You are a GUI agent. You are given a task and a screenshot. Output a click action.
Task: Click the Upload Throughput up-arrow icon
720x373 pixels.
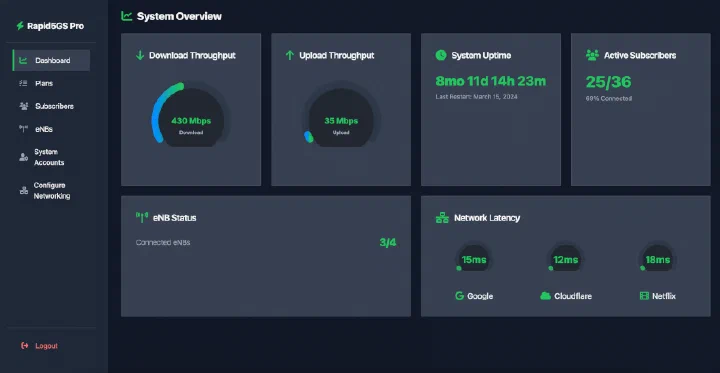290,56
